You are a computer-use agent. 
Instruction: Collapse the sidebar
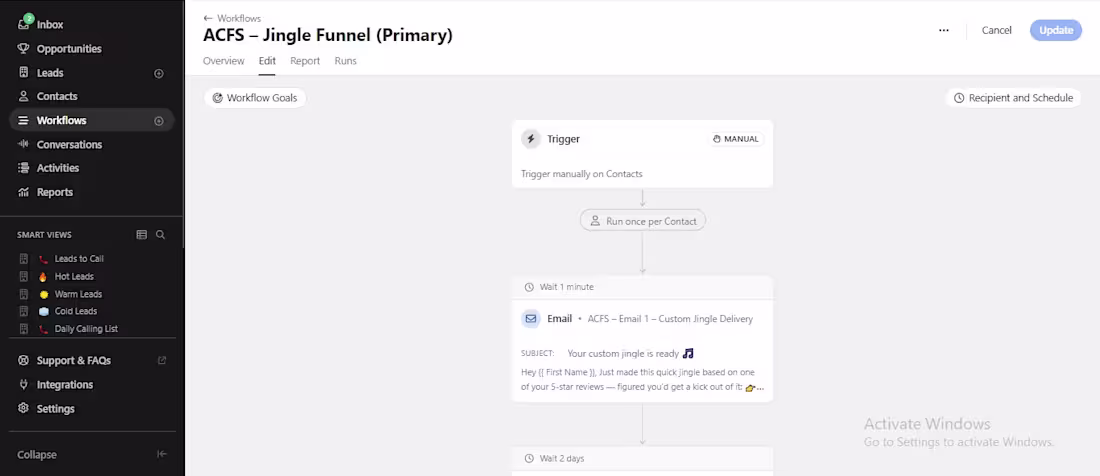(36, 454)
